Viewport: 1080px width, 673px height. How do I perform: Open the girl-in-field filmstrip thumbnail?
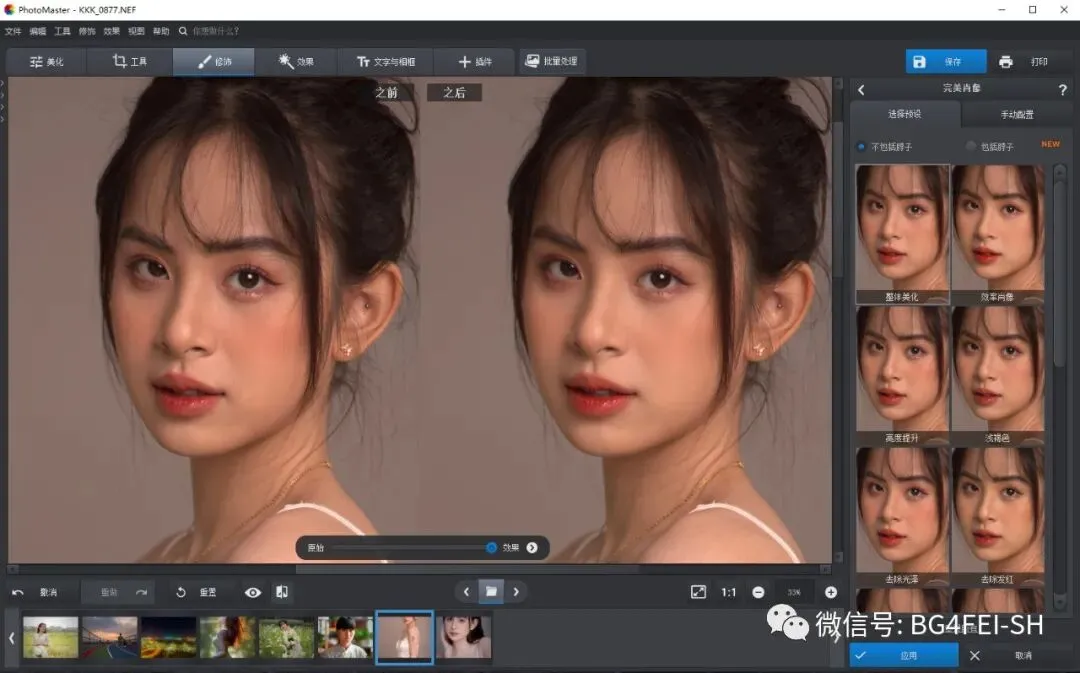[x=50, y=637]
